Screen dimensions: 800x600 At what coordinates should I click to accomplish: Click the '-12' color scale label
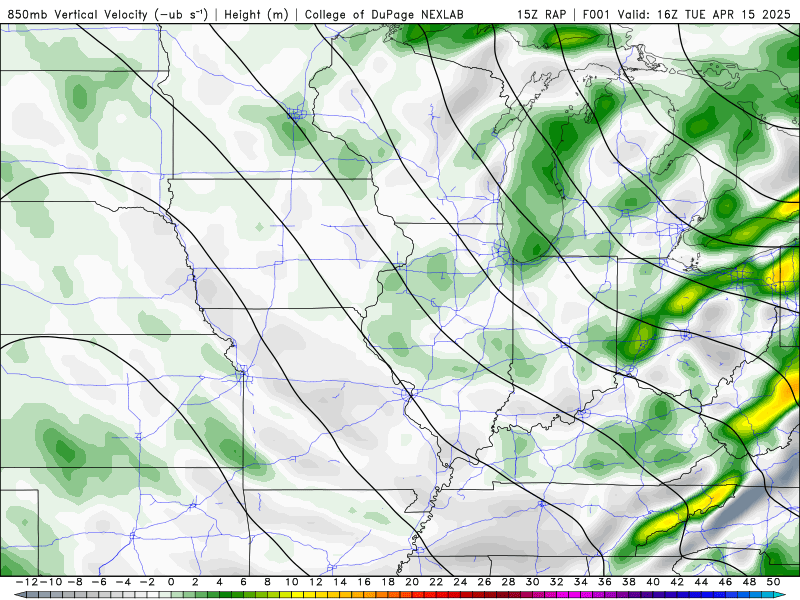[27, 582]
